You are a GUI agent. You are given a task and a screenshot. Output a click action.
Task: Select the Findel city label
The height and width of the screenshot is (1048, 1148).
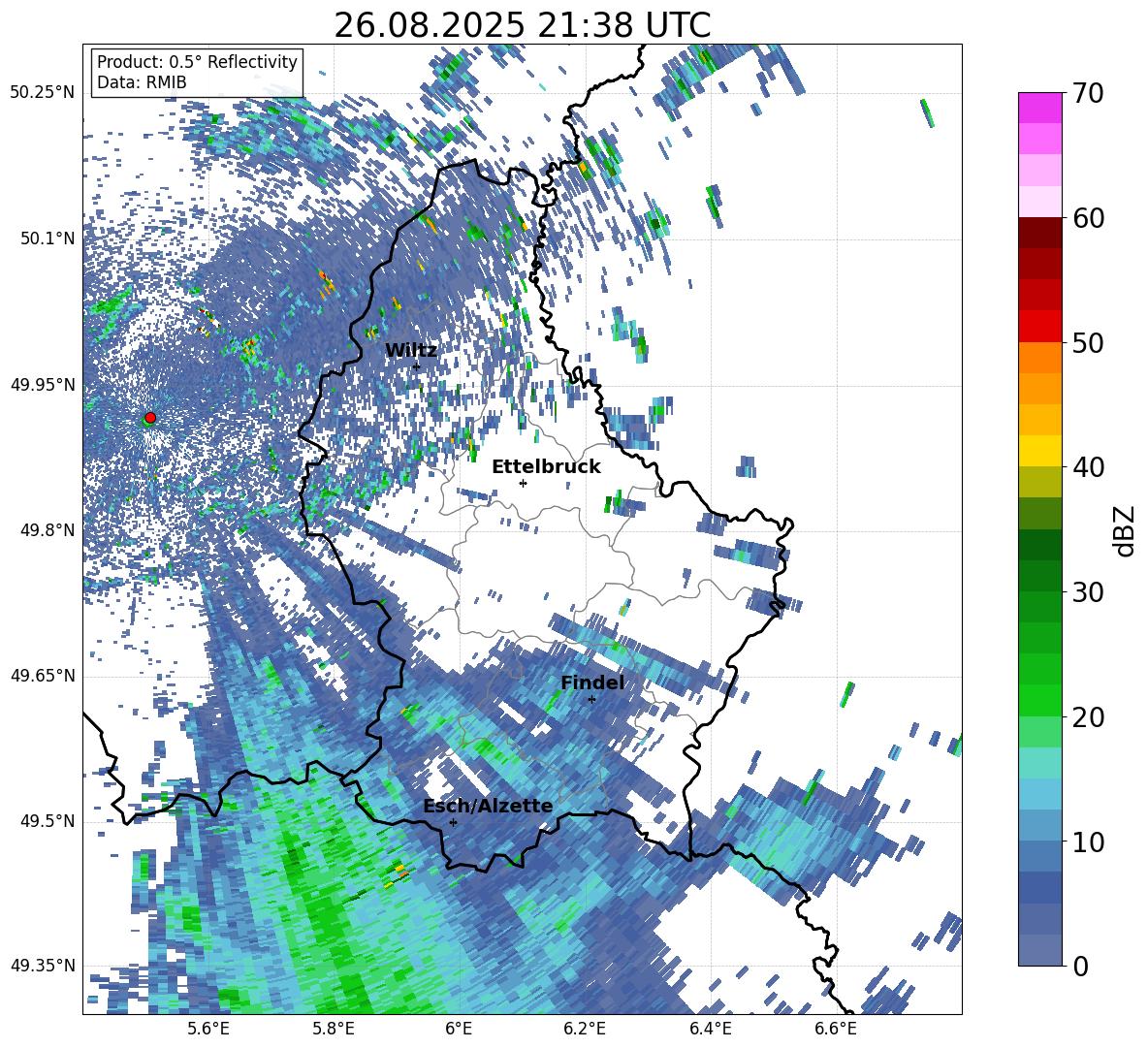[x=592, y=683]
